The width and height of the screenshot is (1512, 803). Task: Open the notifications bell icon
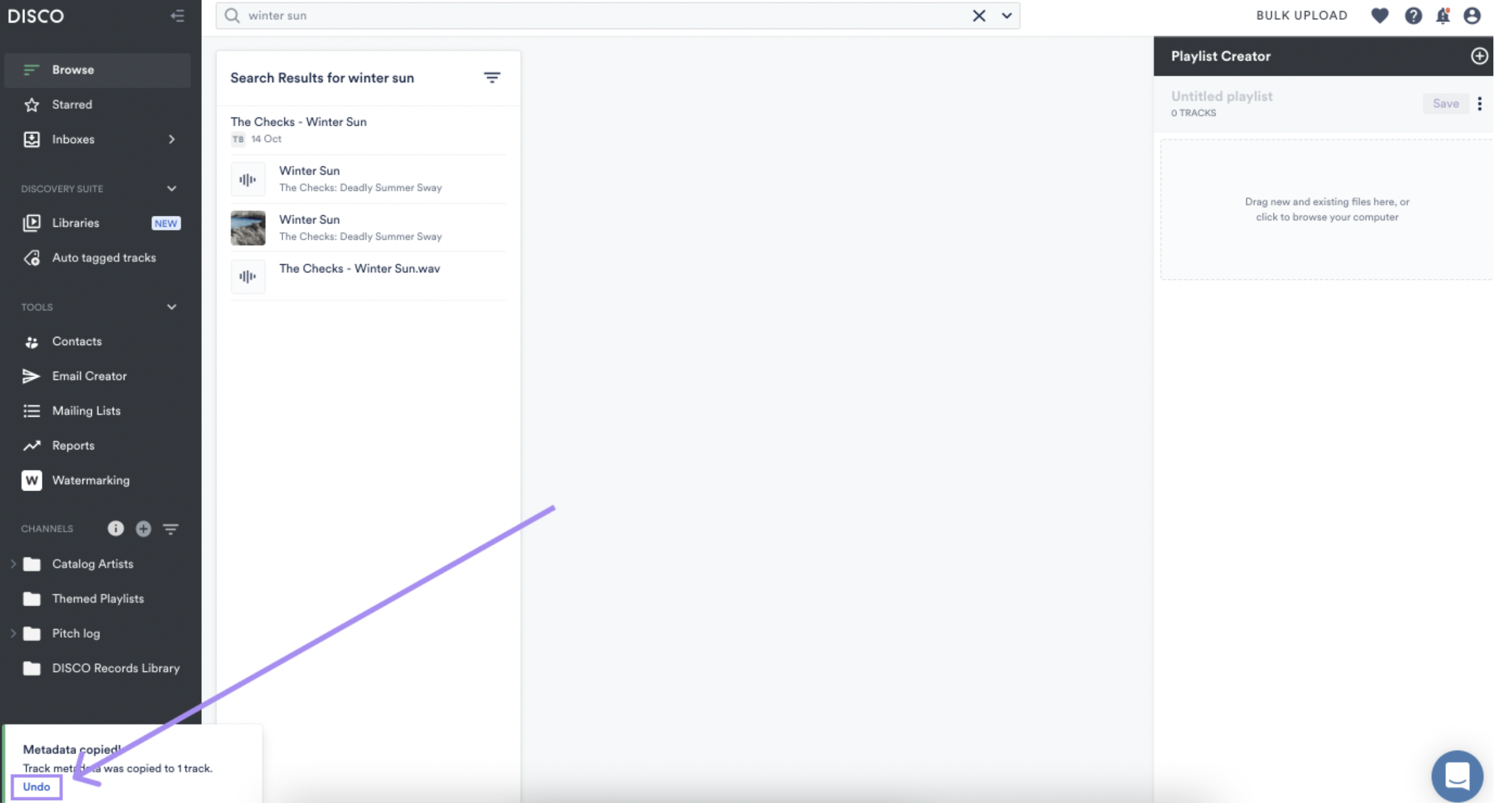click(1443, 16)
